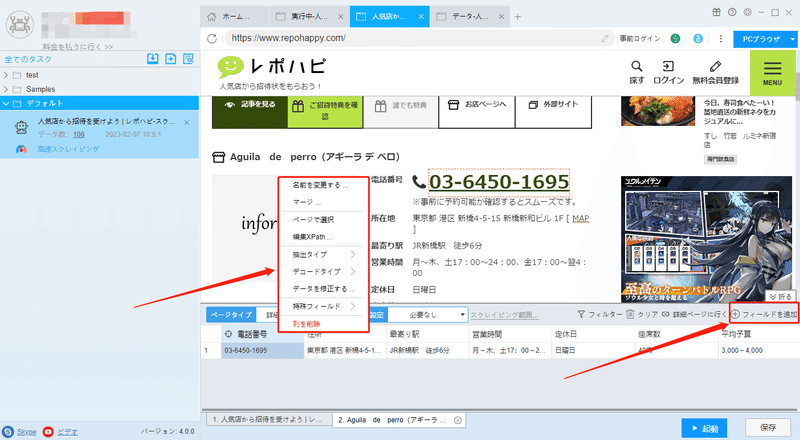Viewport: 800px width, 440px height.
Task: Click the 無料会員登録 pencil icon
Action: [715, 66]
